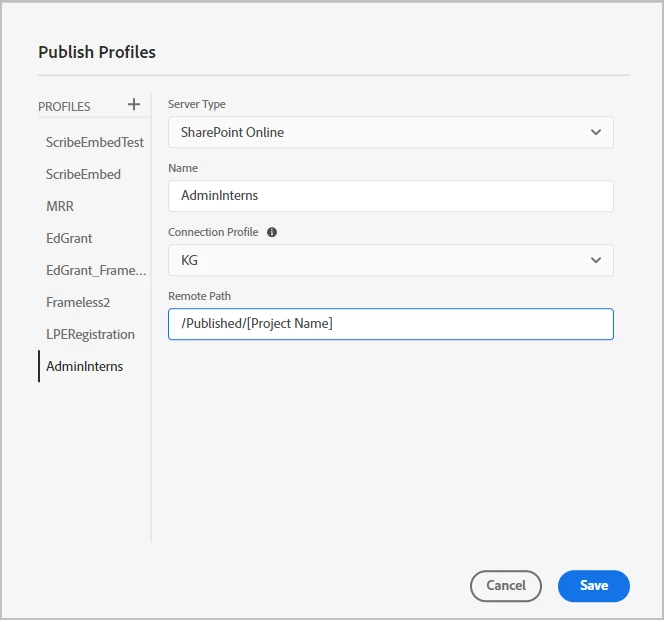Click the Publish Profiles dialog title
The width and height of the screenshot is (664, 620).
tap(97, 52)
